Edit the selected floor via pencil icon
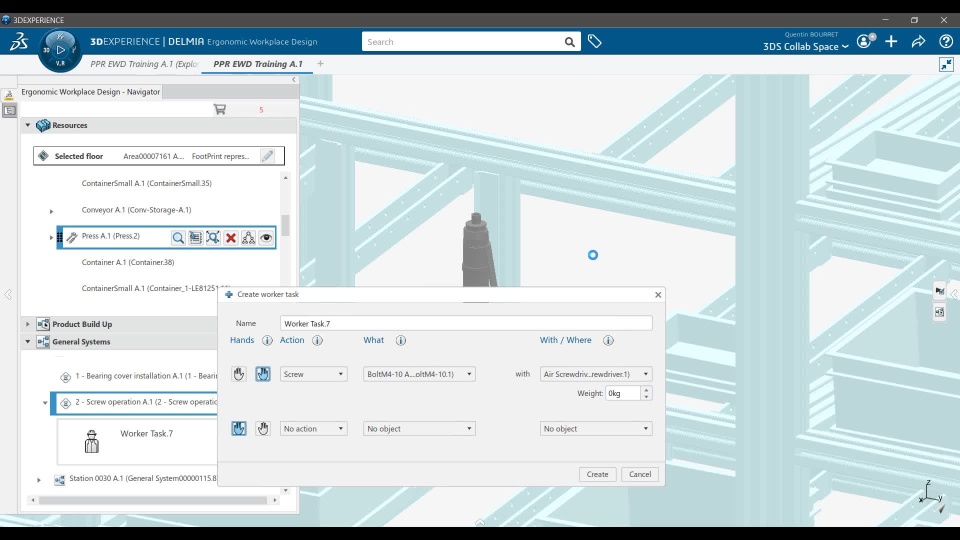960x540 pixels. [x=267, y=156]
